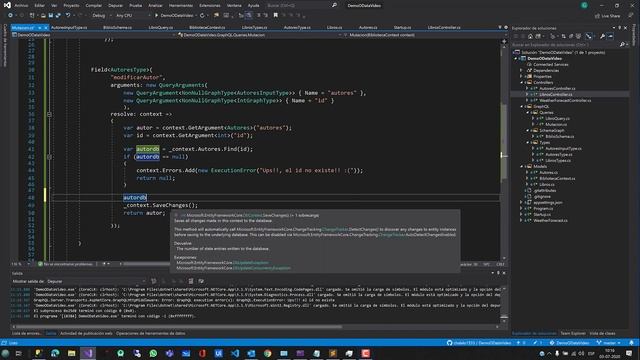Image resolution: width=640 pixels, height=360 pixels.
Task: Open Visual Studio Code from the taskbar
Action: (x=235, y=353)
